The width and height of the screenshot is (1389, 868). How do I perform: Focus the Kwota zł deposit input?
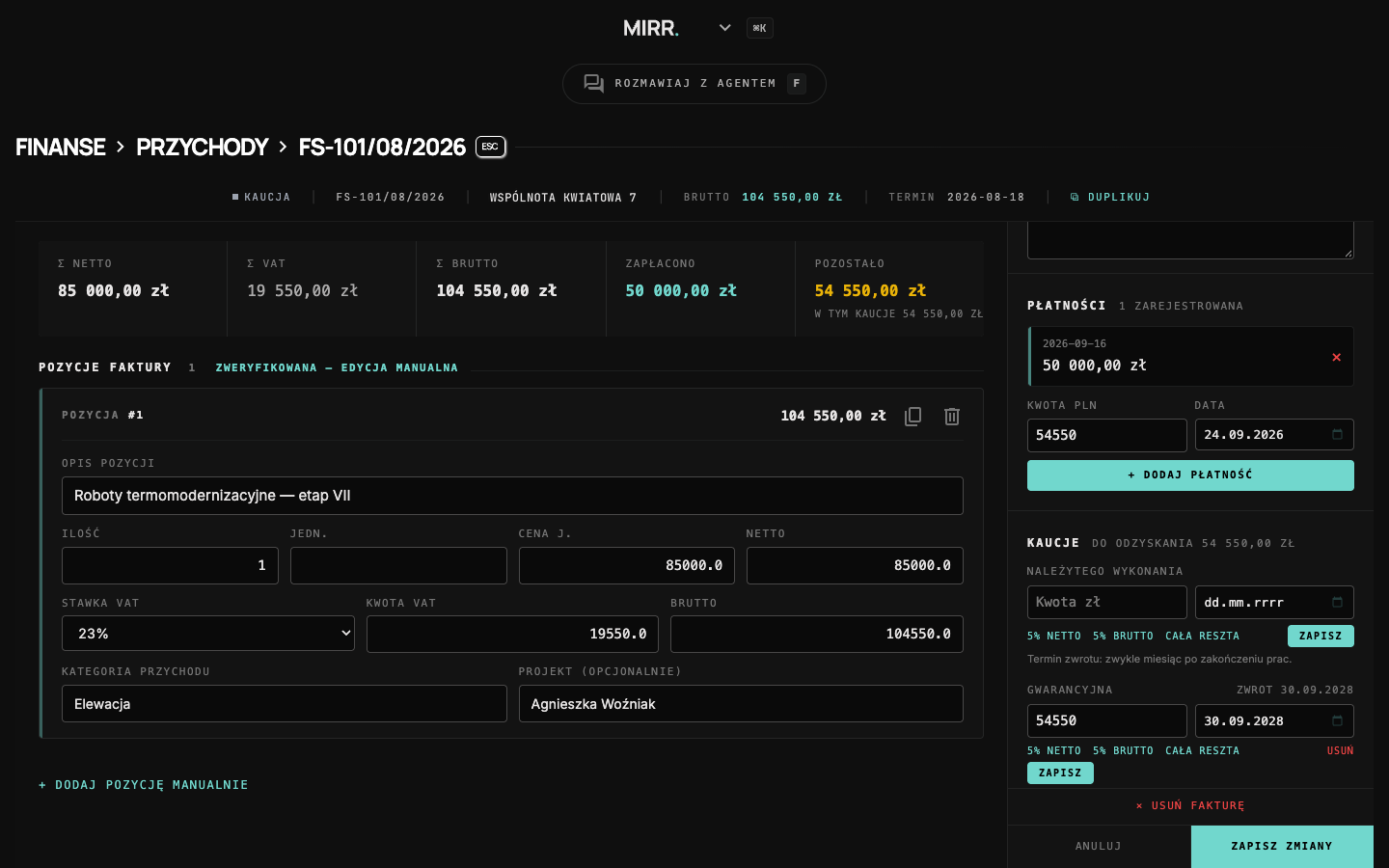[x=1107, y=603]
